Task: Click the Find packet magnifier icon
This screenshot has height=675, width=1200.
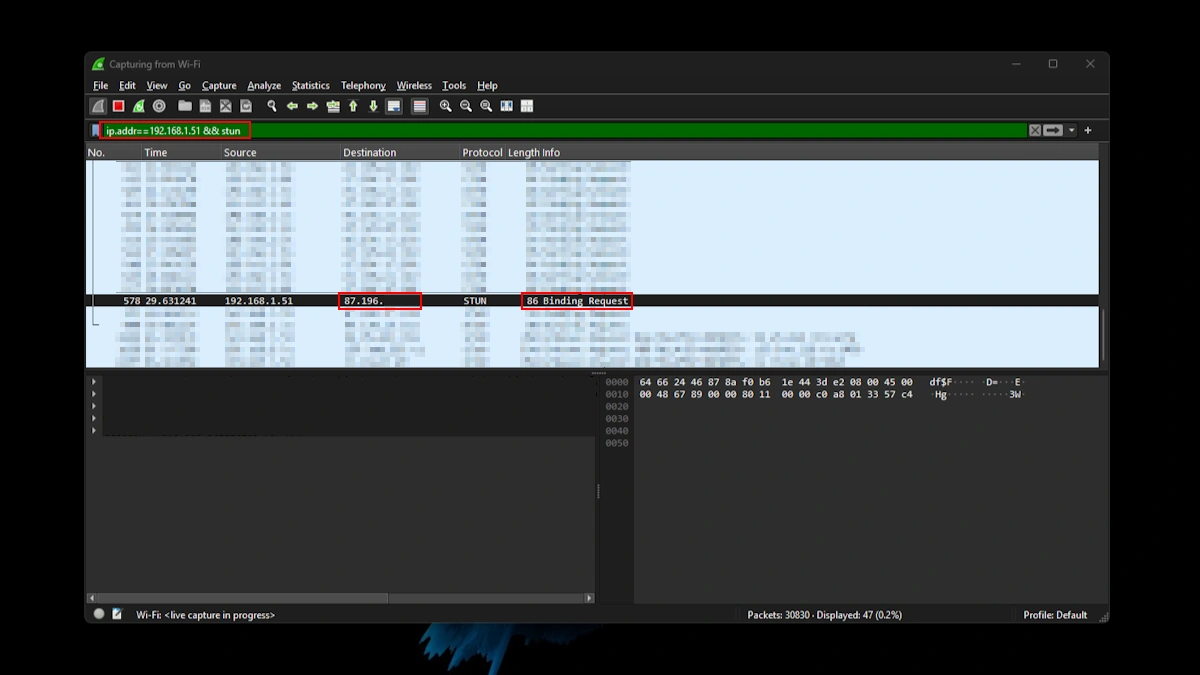Action: [x=271, y=106]
